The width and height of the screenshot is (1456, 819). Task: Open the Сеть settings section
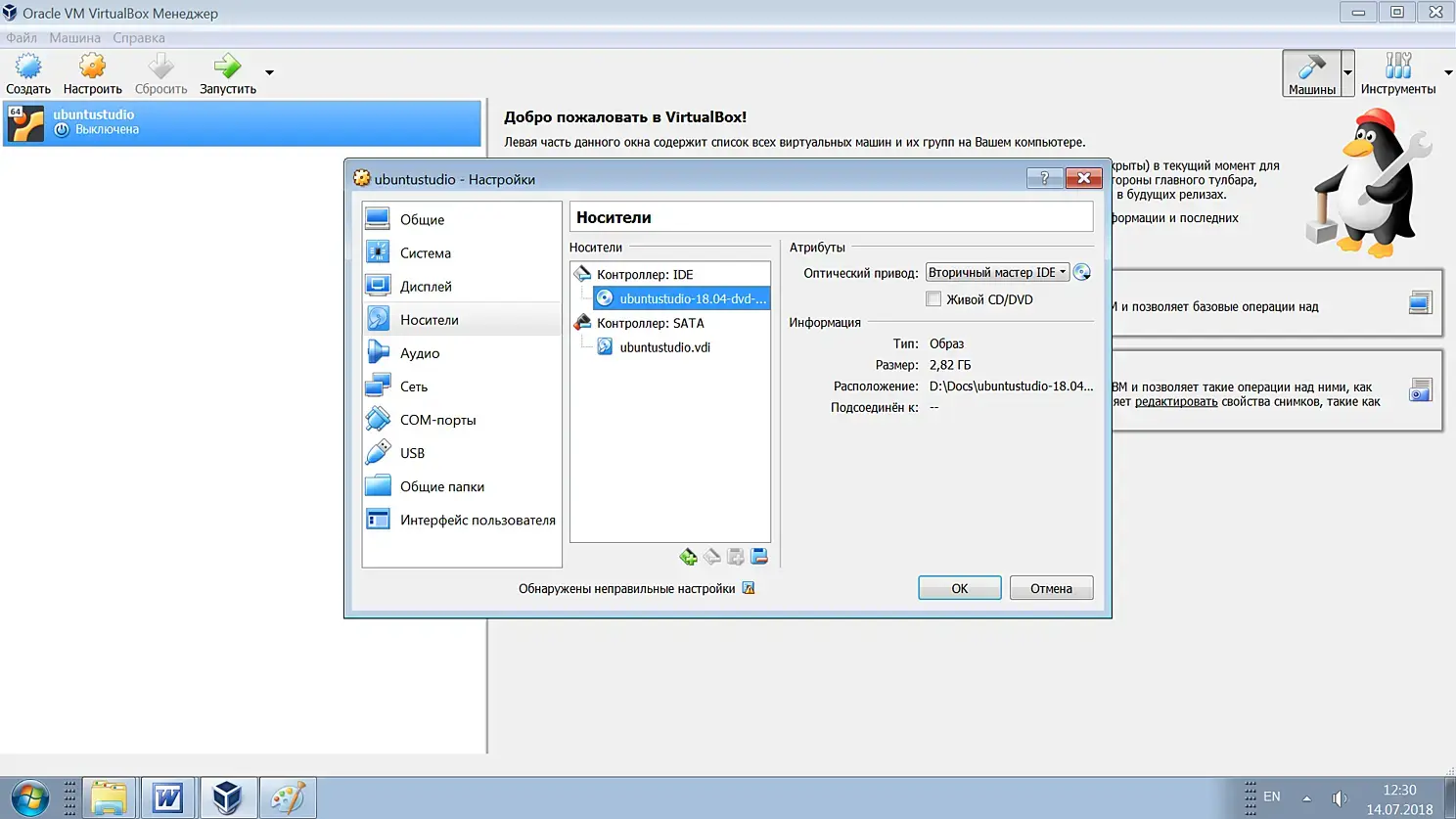pyautogui.click(x=462, y=386)
